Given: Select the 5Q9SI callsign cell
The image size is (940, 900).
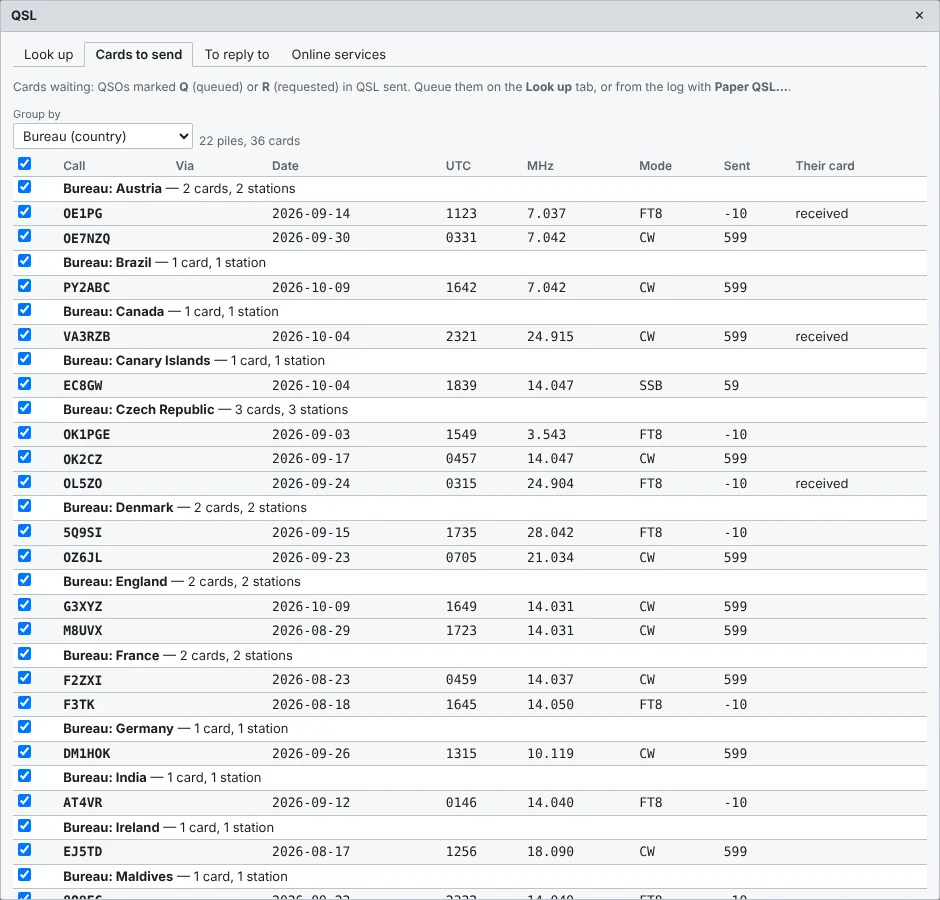Looking at the screenshot, I should 83,532.
